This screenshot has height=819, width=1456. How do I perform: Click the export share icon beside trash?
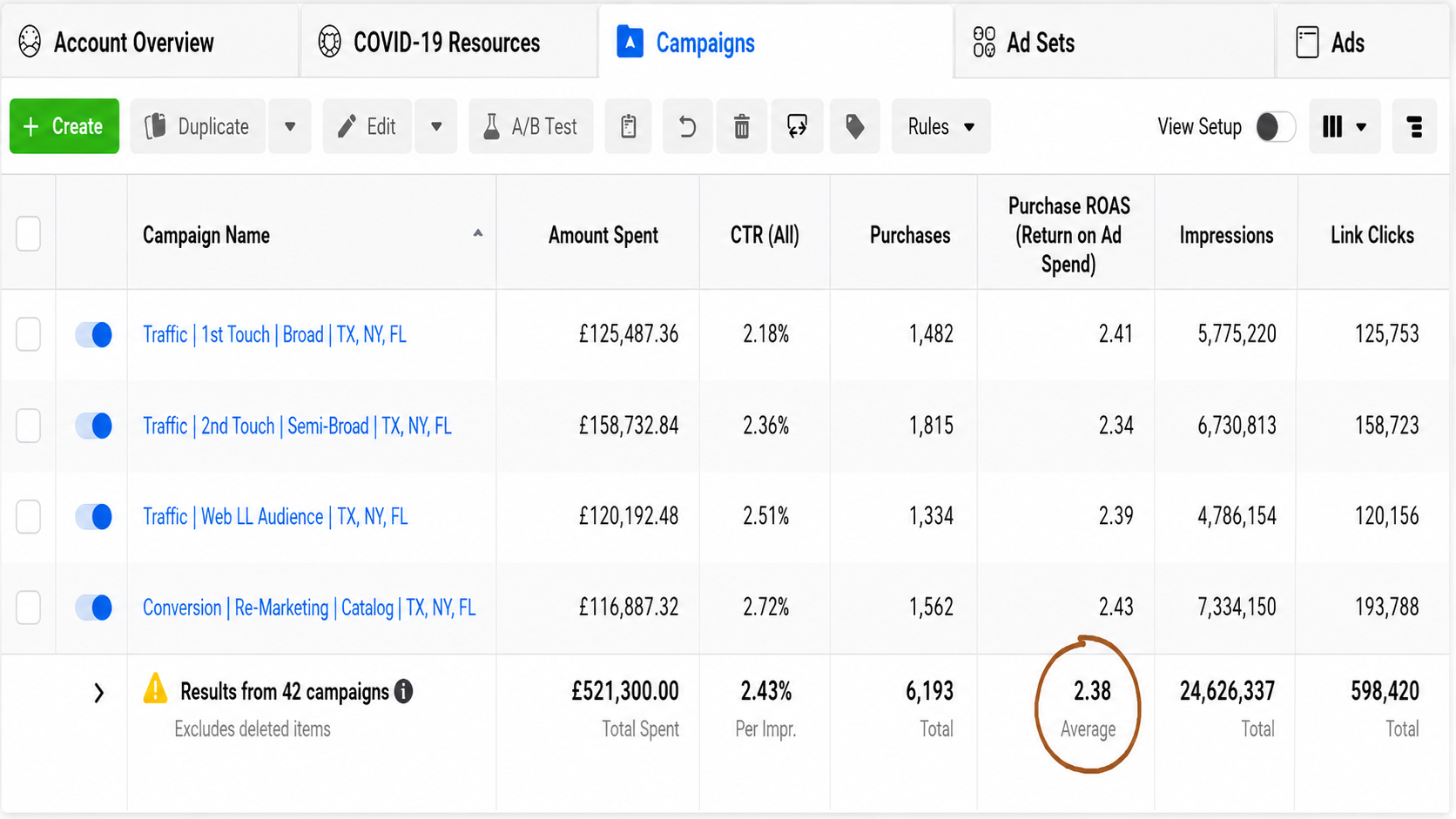pyautogui.click(x=797, y=127)
